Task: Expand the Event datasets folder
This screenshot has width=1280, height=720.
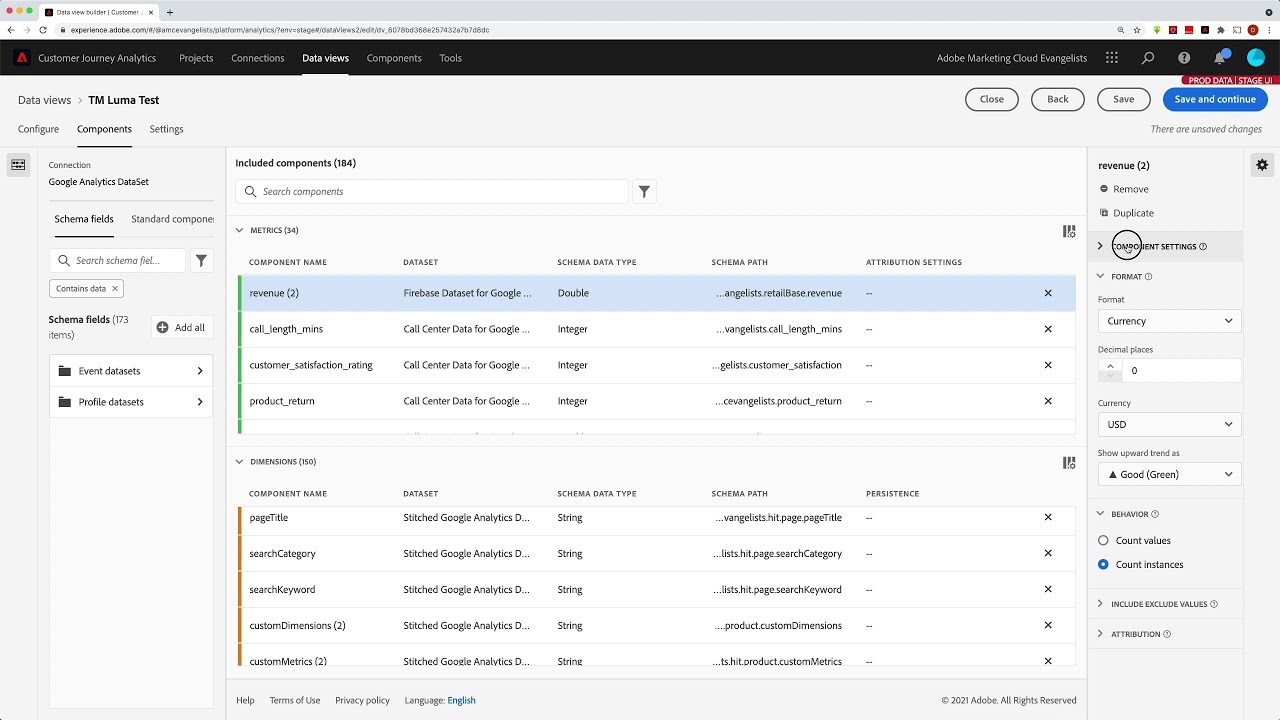Action: pyautogui.click(x=132, y=371)
